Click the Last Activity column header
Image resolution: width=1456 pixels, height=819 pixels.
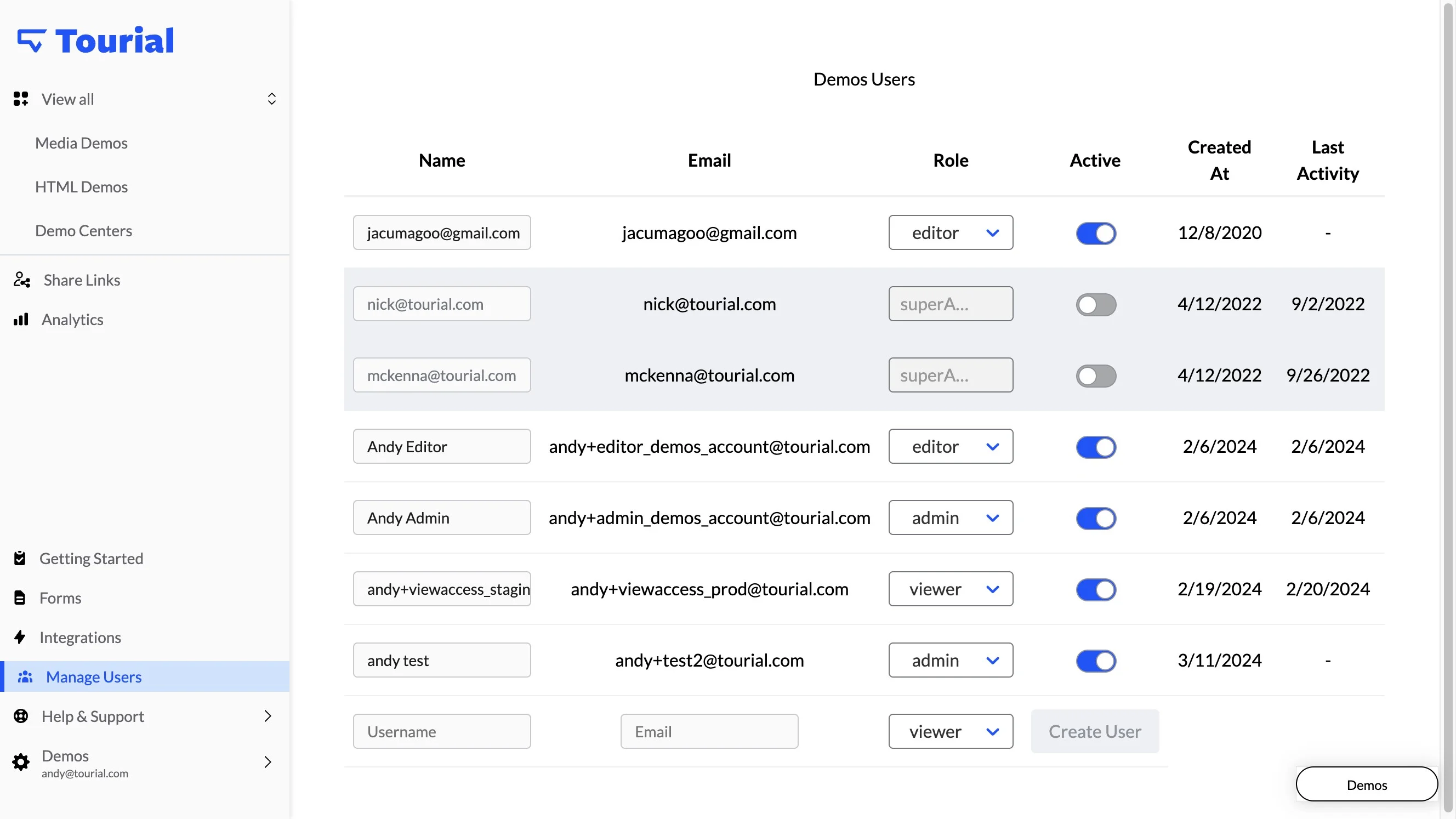[x=1328, y=160]
